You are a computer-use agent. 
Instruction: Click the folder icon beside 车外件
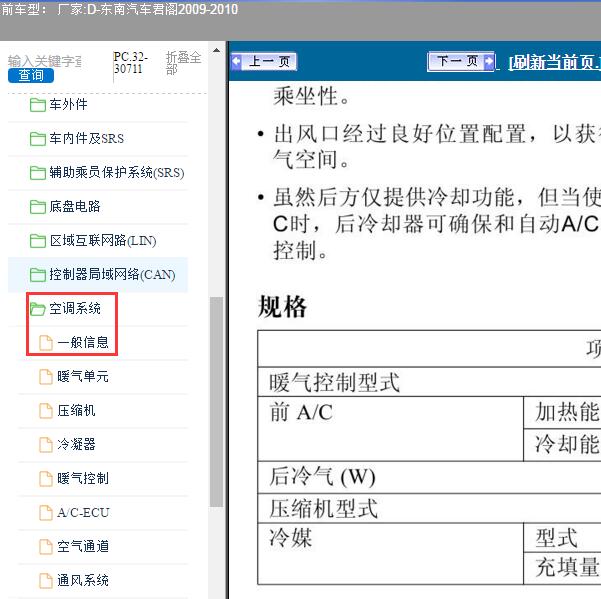pyautogui.click(x=38, y=105)
